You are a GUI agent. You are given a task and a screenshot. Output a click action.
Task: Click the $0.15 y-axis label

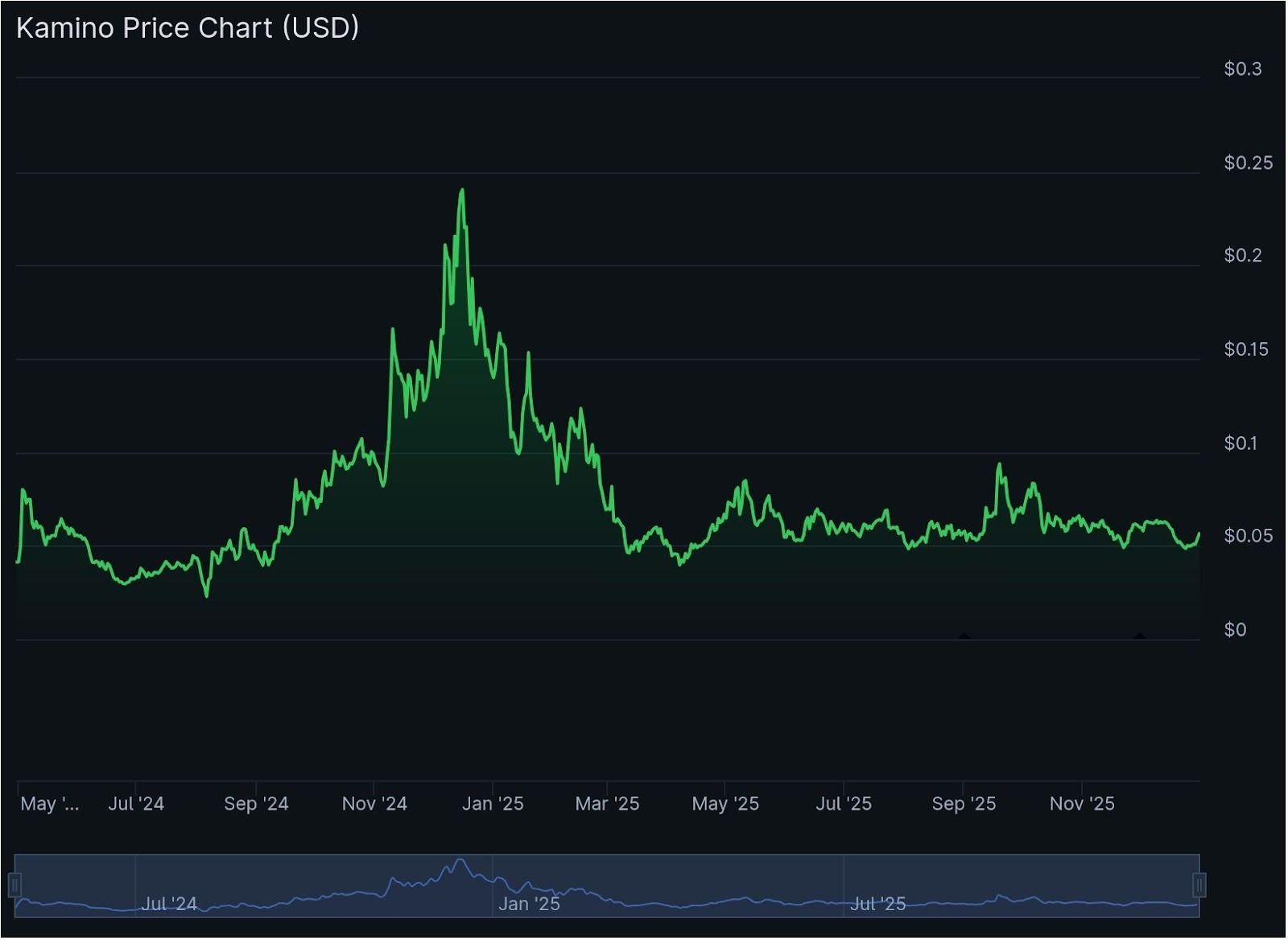(1246, 349)
